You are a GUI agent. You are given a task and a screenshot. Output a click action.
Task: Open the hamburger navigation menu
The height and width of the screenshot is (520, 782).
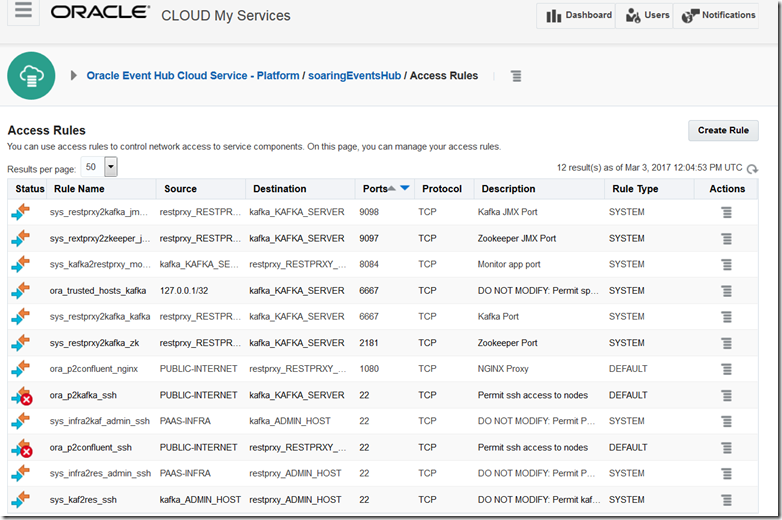point(24,12)
